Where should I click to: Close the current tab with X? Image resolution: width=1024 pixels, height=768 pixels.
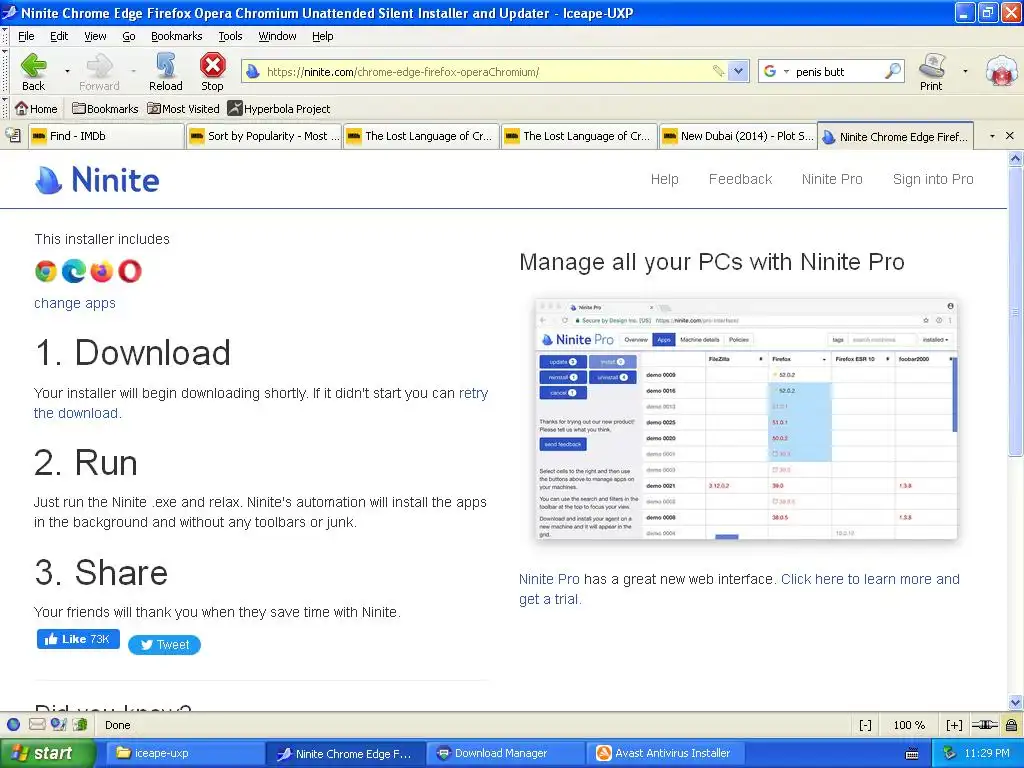[x=1010, y=136]
